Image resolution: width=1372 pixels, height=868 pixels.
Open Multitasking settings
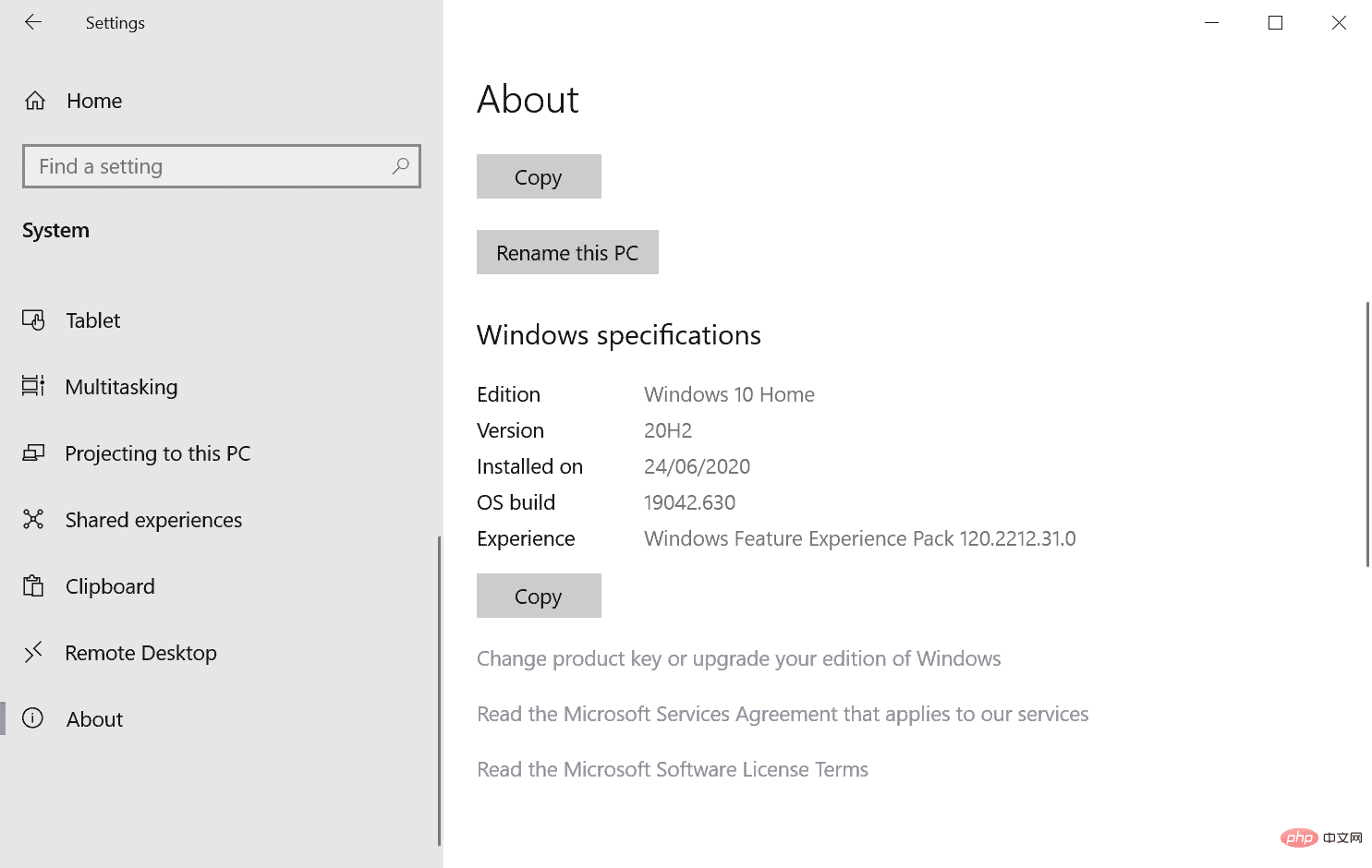(121, 387)
